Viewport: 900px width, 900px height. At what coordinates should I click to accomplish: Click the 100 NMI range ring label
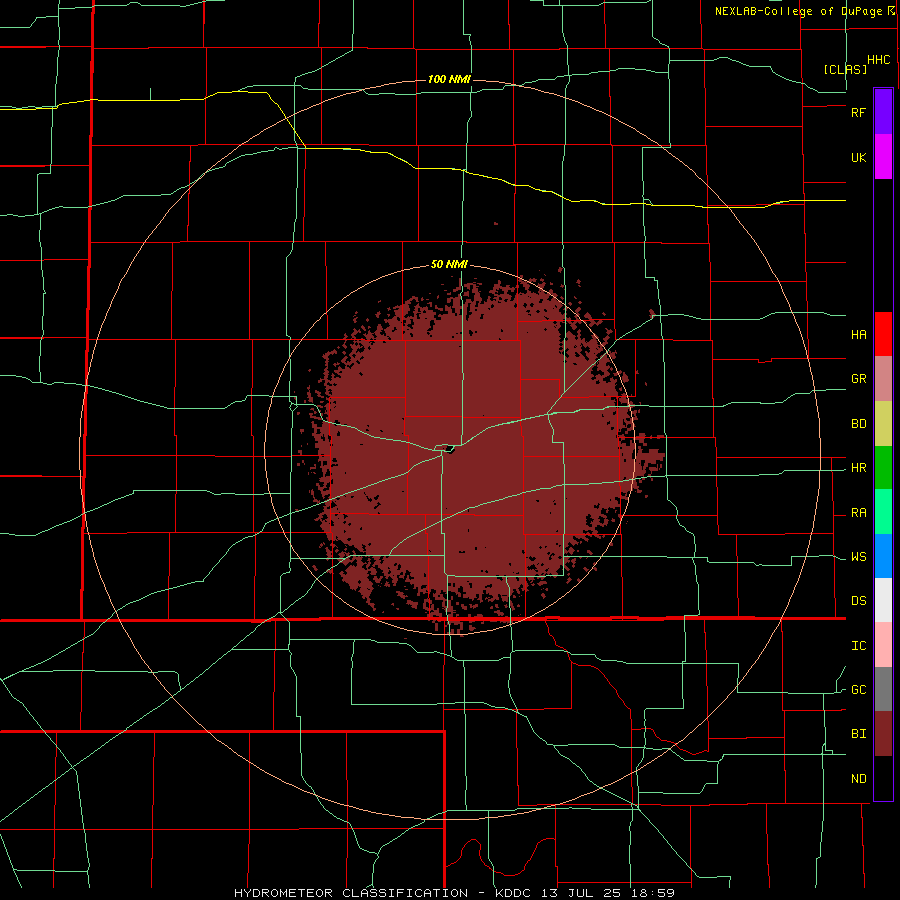(x=449, y=79)
